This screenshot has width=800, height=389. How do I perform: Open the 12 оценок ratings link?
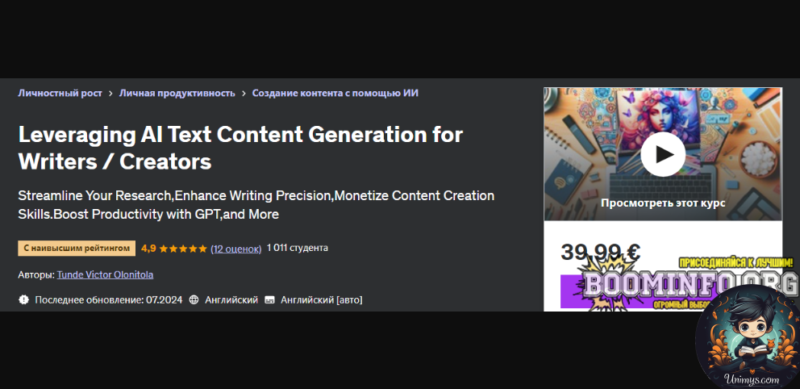pyautogui.click(x=236, y=249)
